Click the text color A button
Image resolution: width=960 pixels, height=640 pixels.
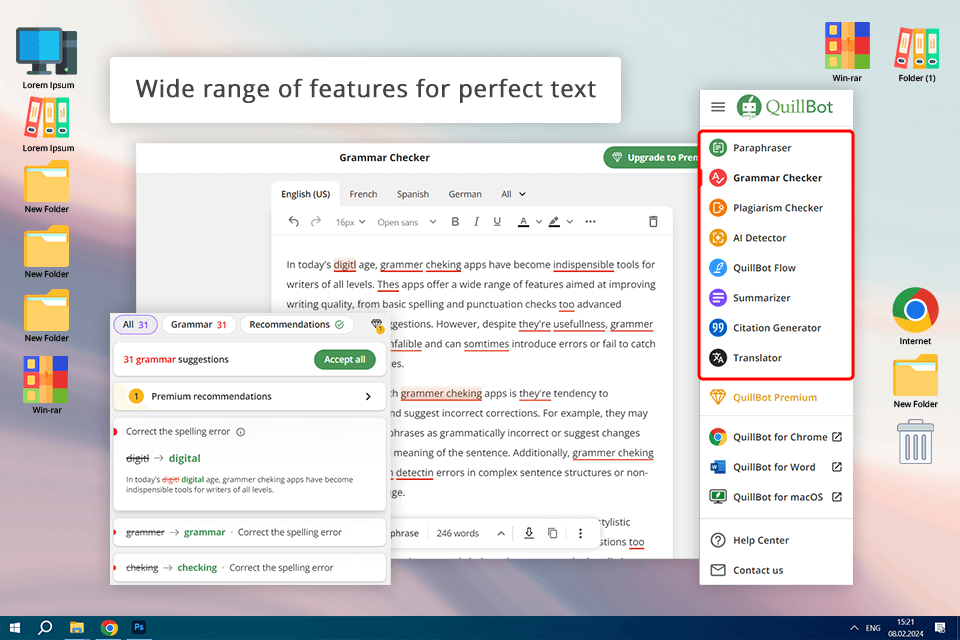coord(523,222)
